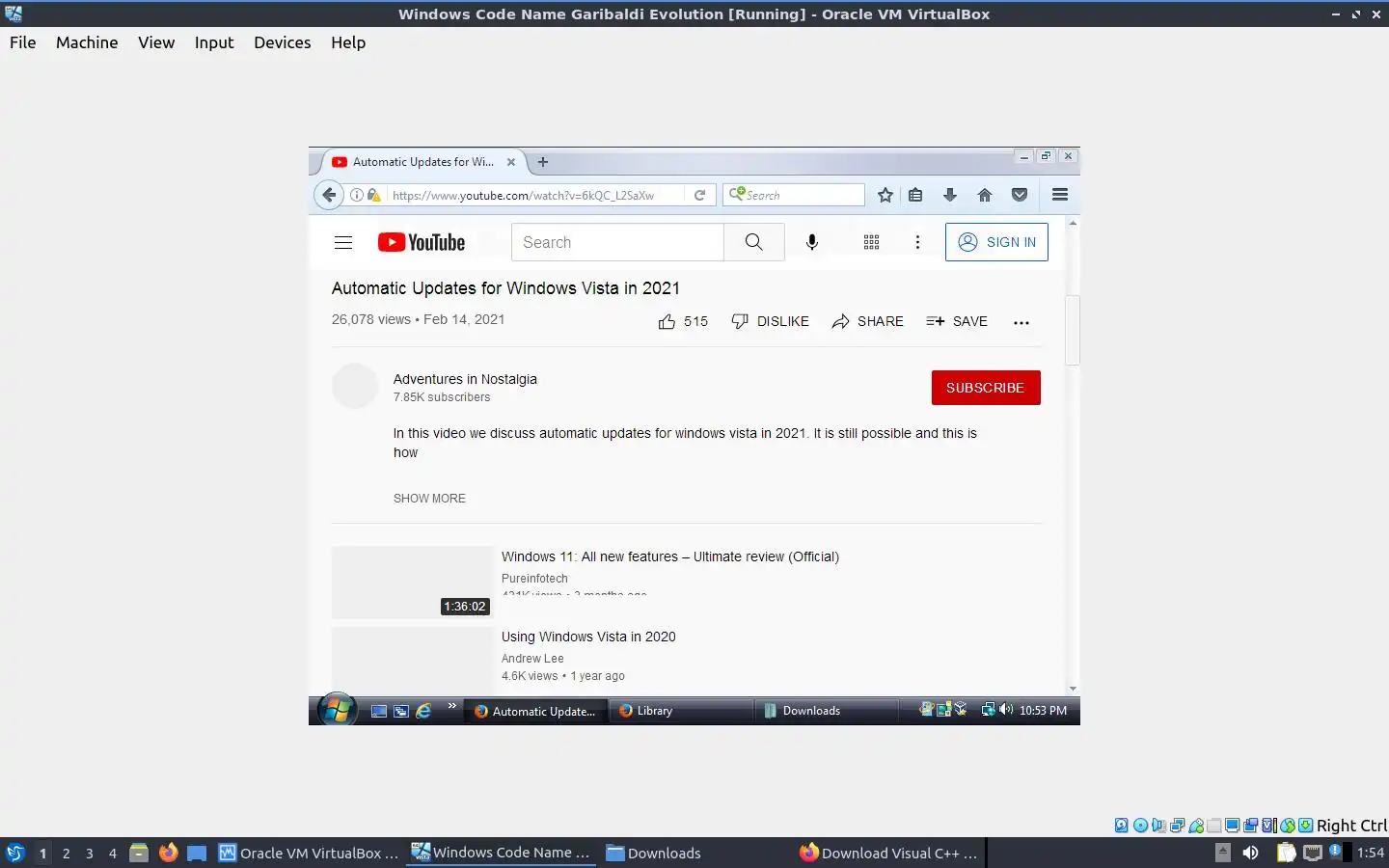Like the video with thumbs-up icon

667,321
